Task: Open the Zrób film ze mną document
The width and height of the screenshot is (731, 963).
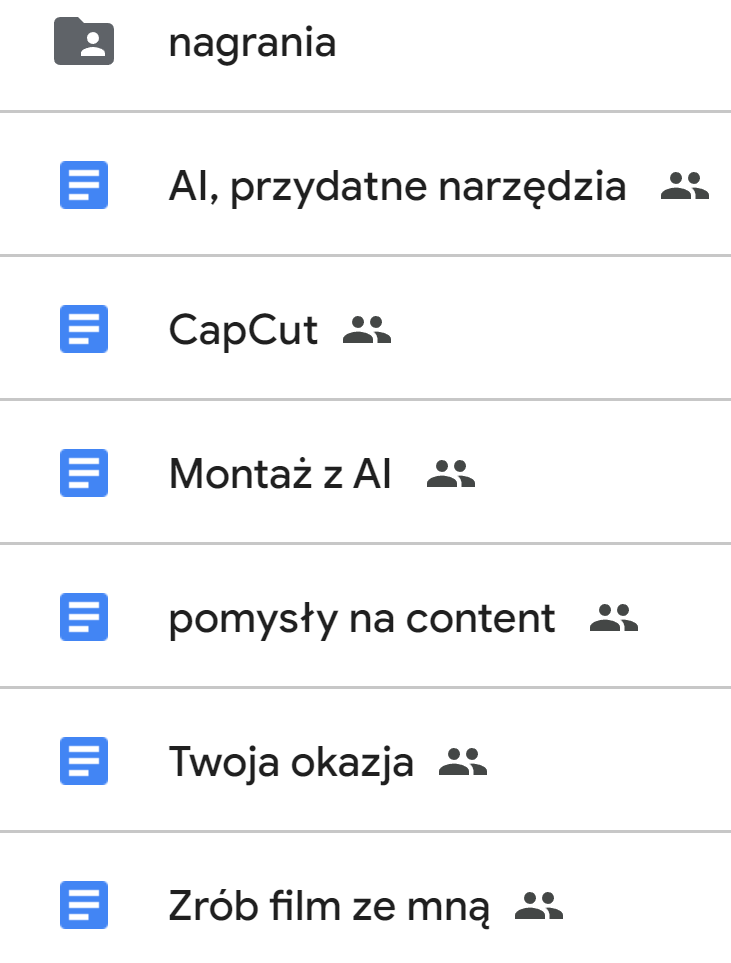Action: (329, 906)
